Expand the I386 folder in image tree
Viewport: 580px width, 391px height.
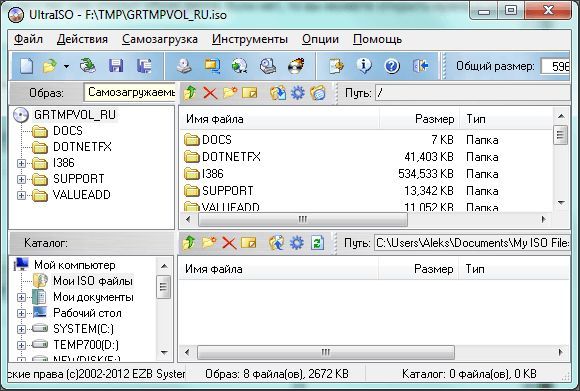point(21,163)
